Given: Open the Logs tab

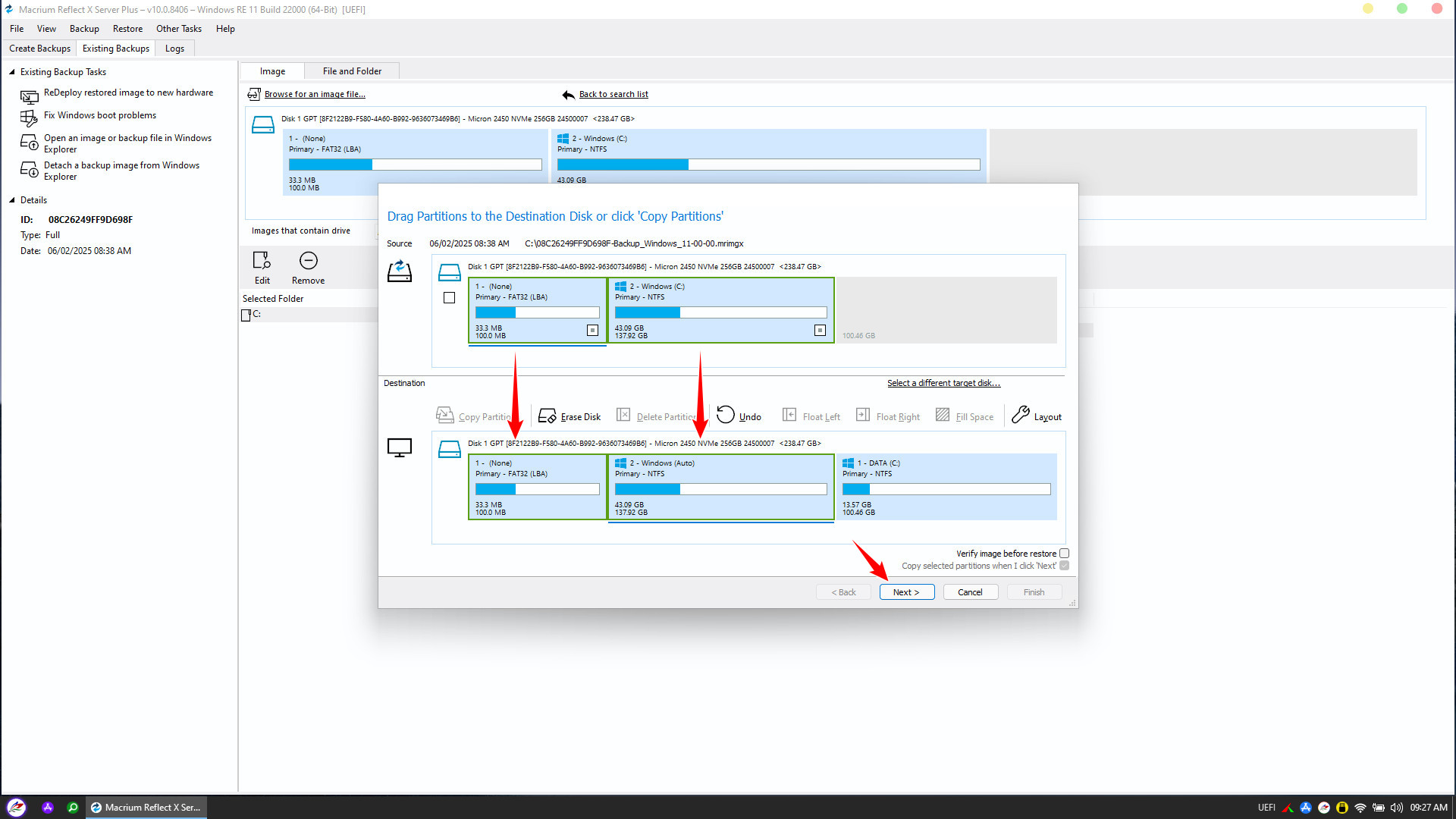Looking at the screenshot, I should [x=174, y=49].
